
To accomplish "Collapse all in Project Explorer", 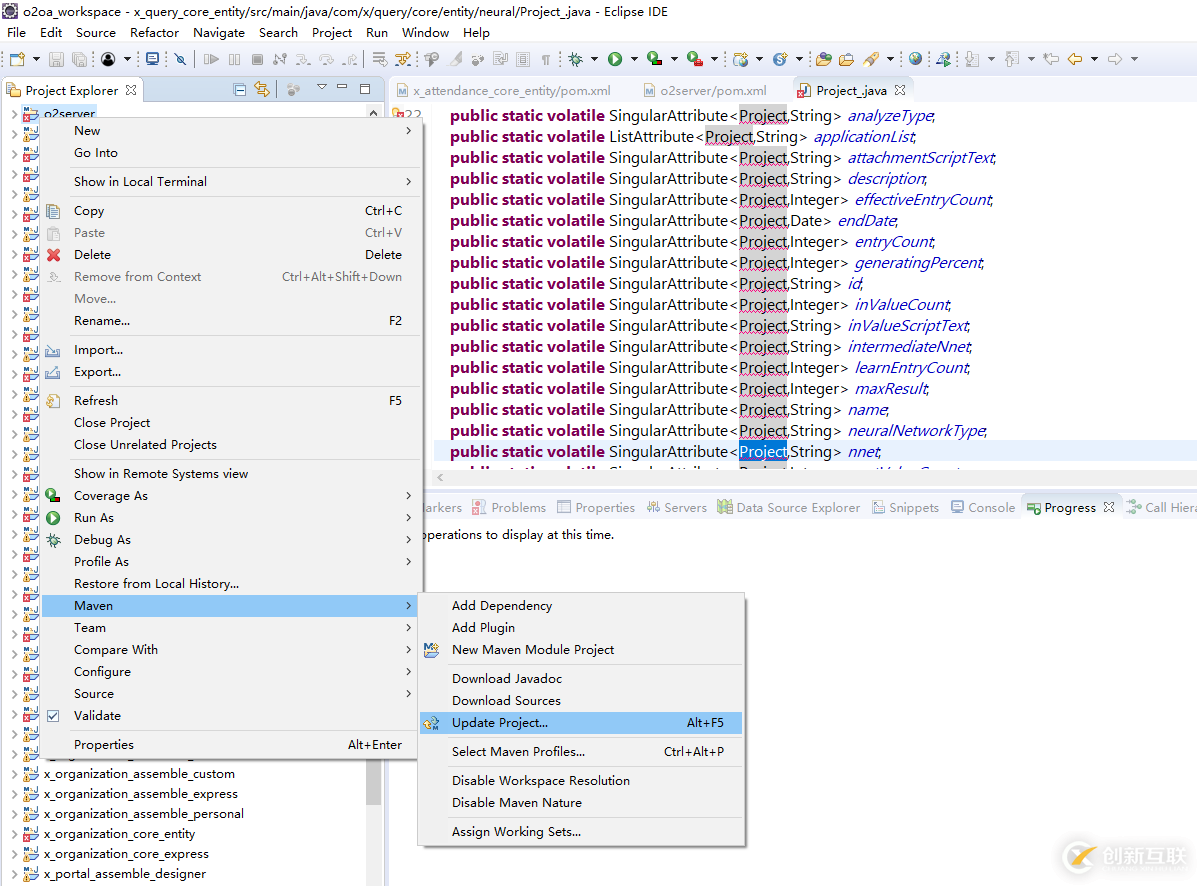I will coord(240,90).
